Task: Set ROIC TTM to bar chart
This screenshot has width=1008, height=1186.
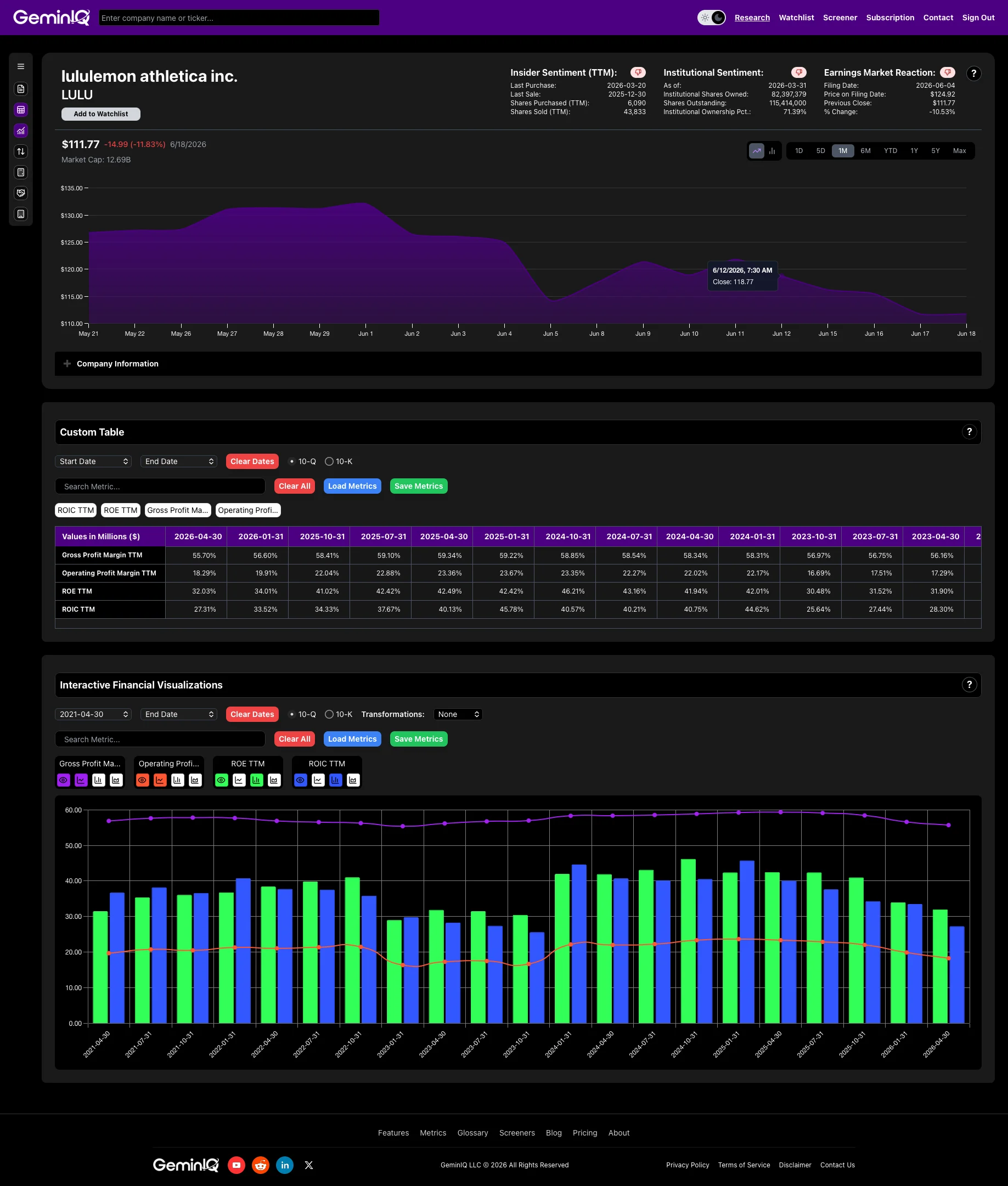Action: (336, 780)
